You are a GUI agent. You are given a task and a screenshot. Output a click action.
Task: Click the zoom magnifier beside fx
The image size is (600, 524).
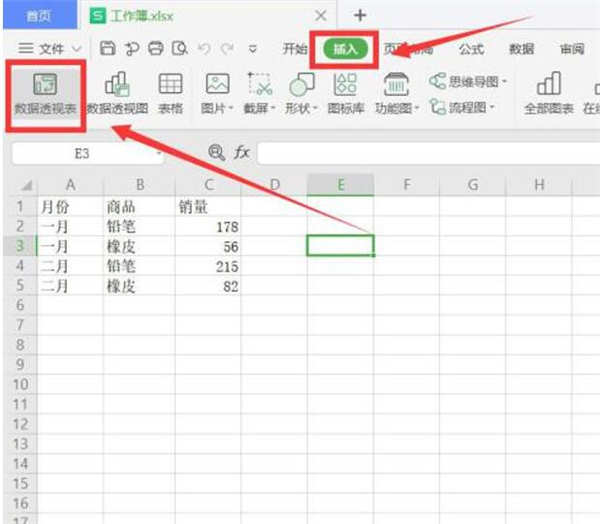click(x=217, y=152)
